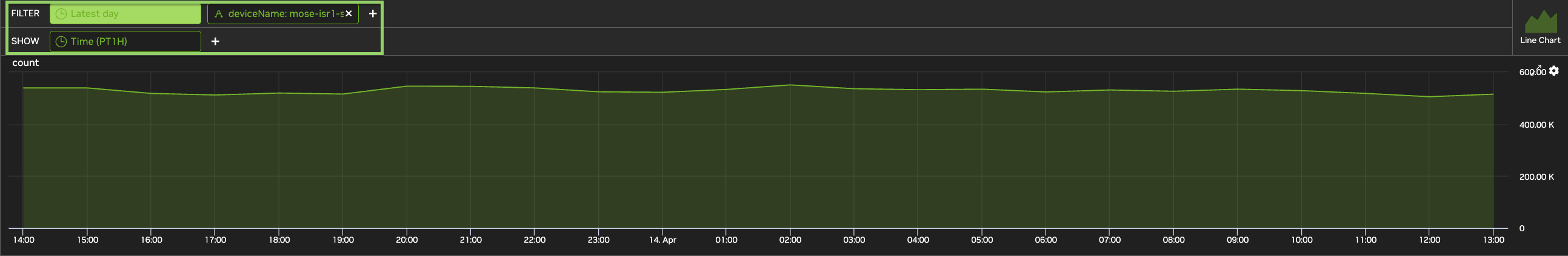1568x256 pixels.
Task: Open the Latest day time filter
Action: coord(125,13)
